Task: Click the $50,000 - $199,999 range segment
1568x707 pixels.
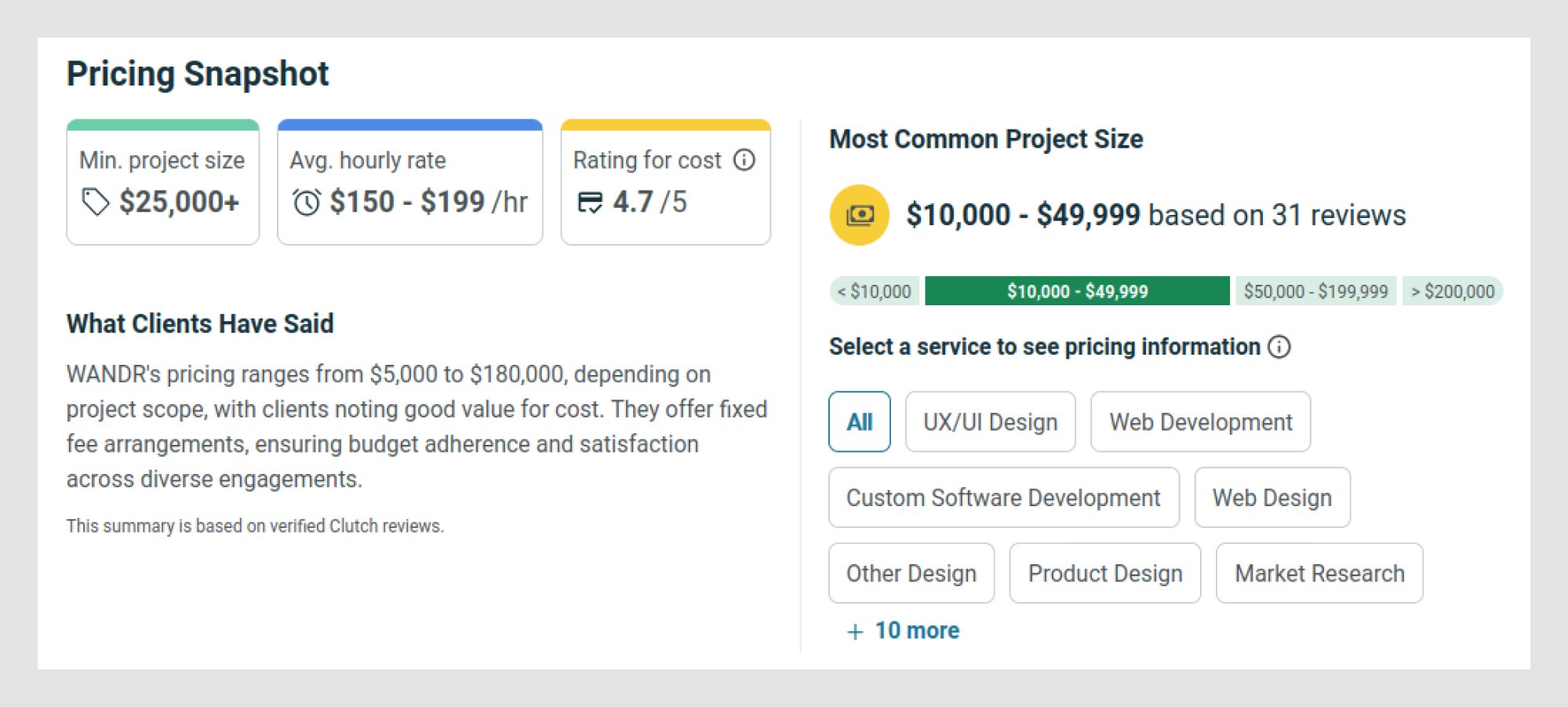Action: tap(1315, 291)
